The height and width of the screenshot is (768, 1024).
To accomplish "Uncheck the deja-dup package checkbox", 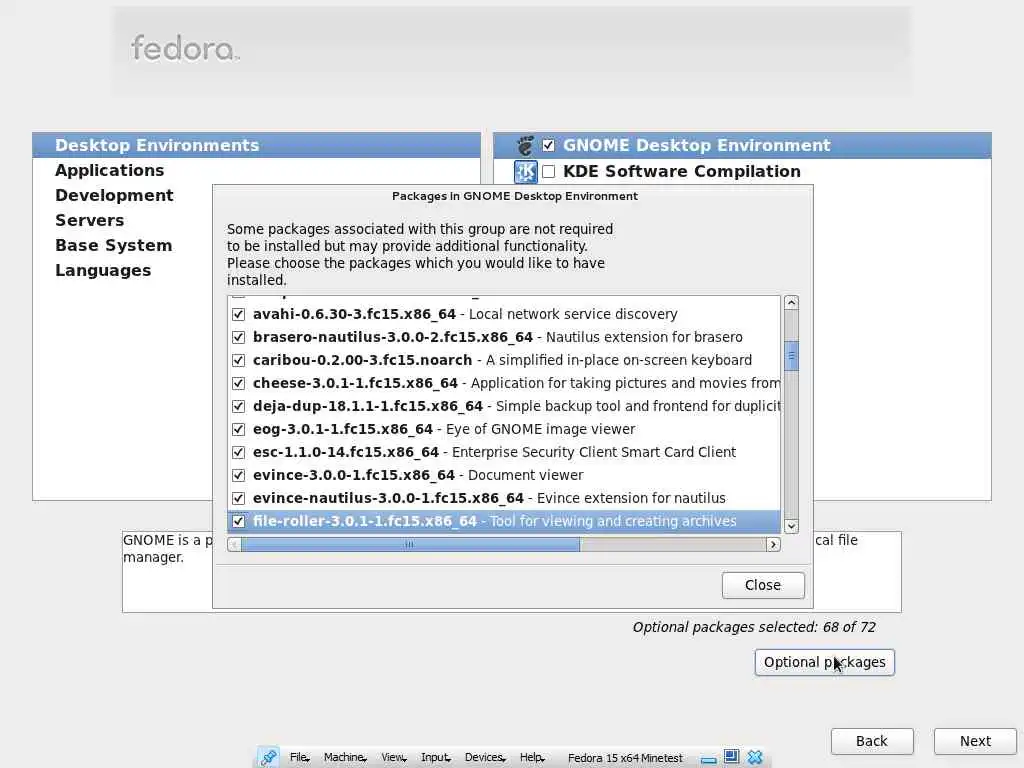I will point(238,406).
